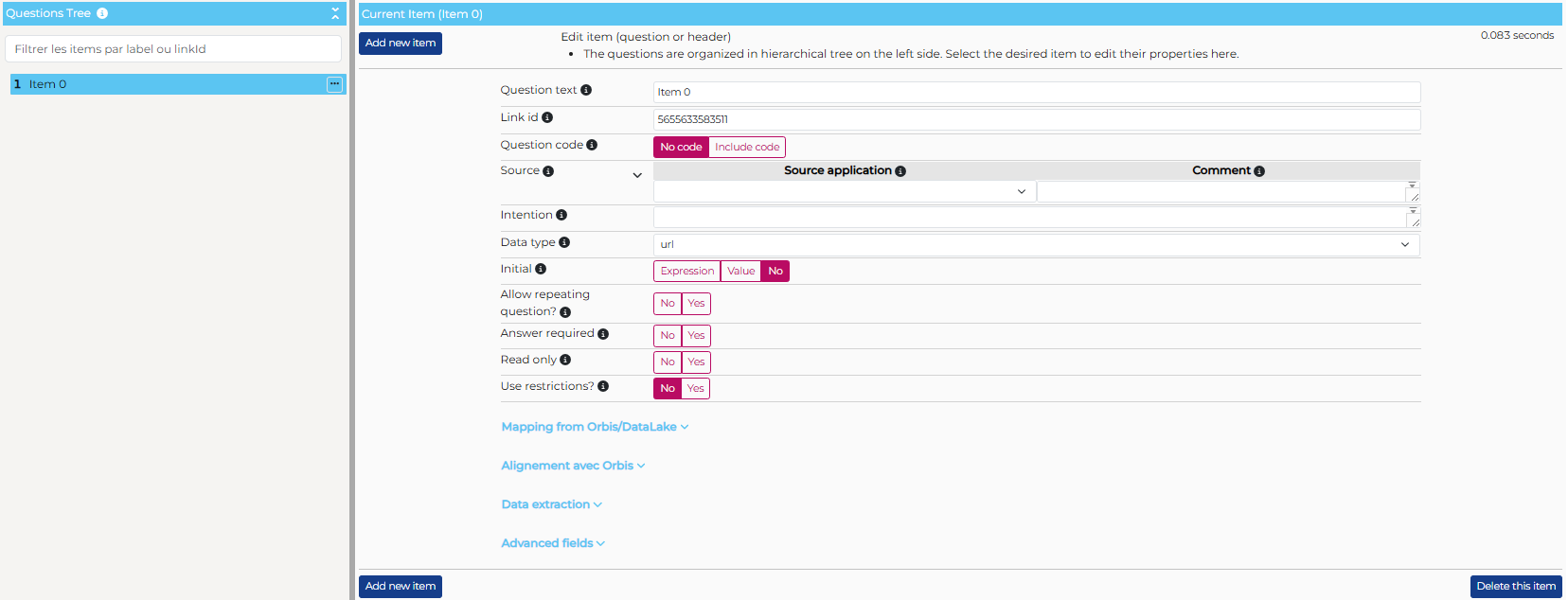
Task: Open the Data type dropdown
Action: coord(1036,244)
